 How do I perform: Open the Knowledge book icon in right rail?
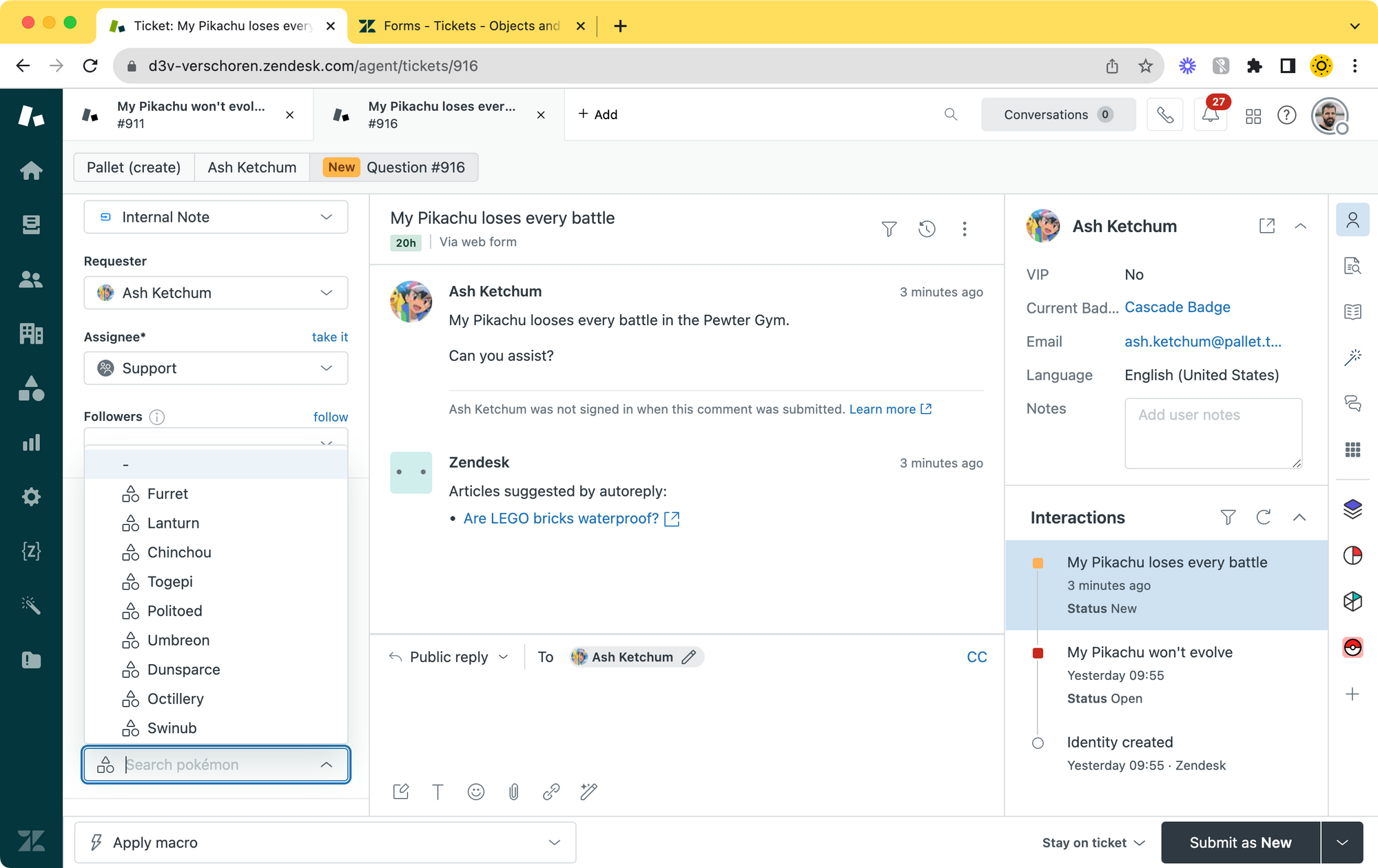coord(1353,312)
